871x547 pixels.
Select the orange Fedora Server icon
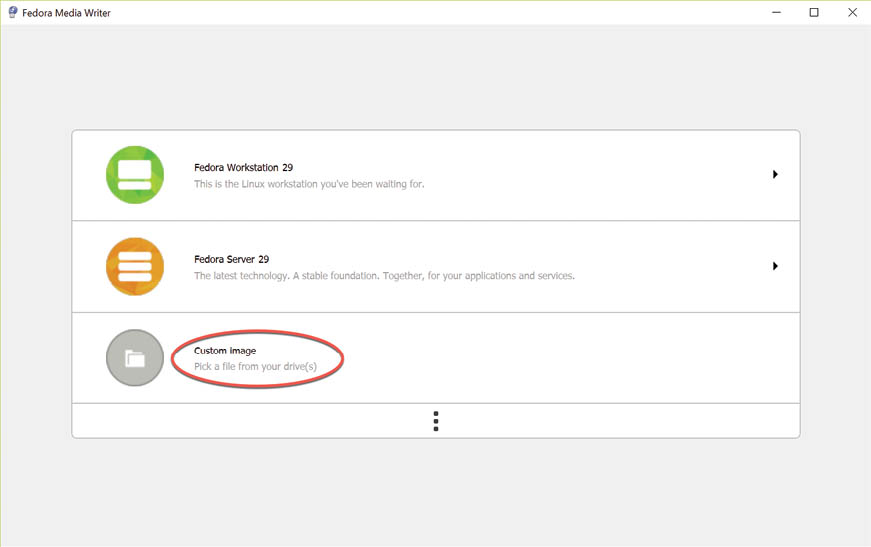(135, 267)
